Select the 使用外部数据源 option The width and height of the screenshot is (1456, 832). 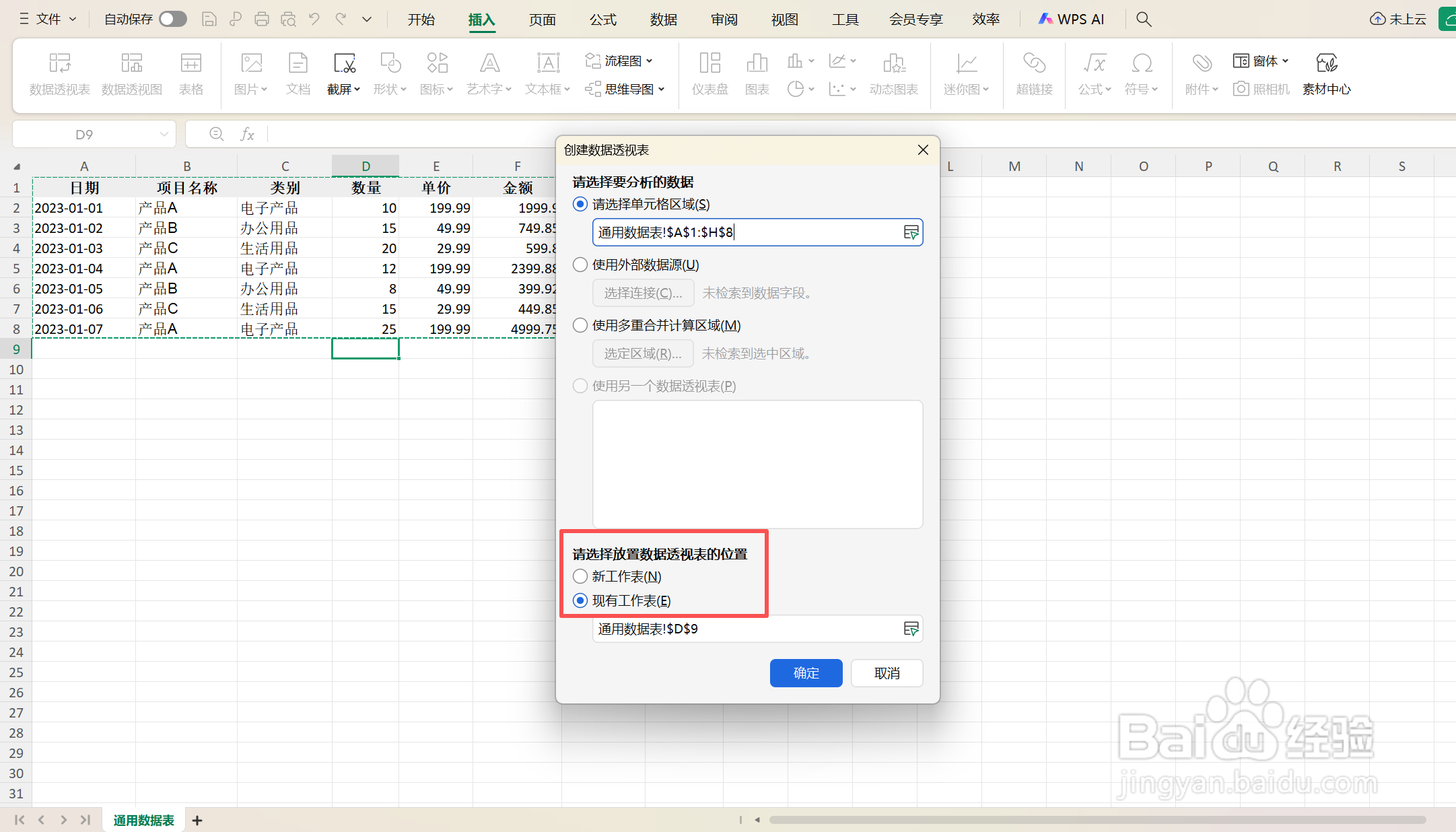(580, 265)
